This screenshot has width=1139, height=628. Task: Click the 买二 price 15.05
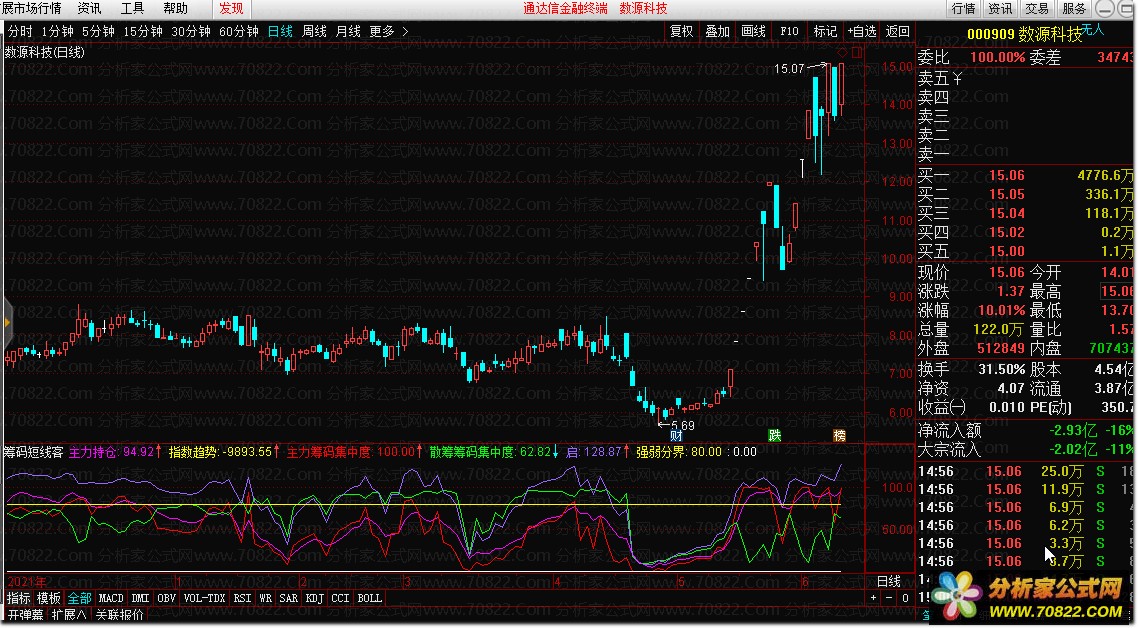click(1006, 195)
